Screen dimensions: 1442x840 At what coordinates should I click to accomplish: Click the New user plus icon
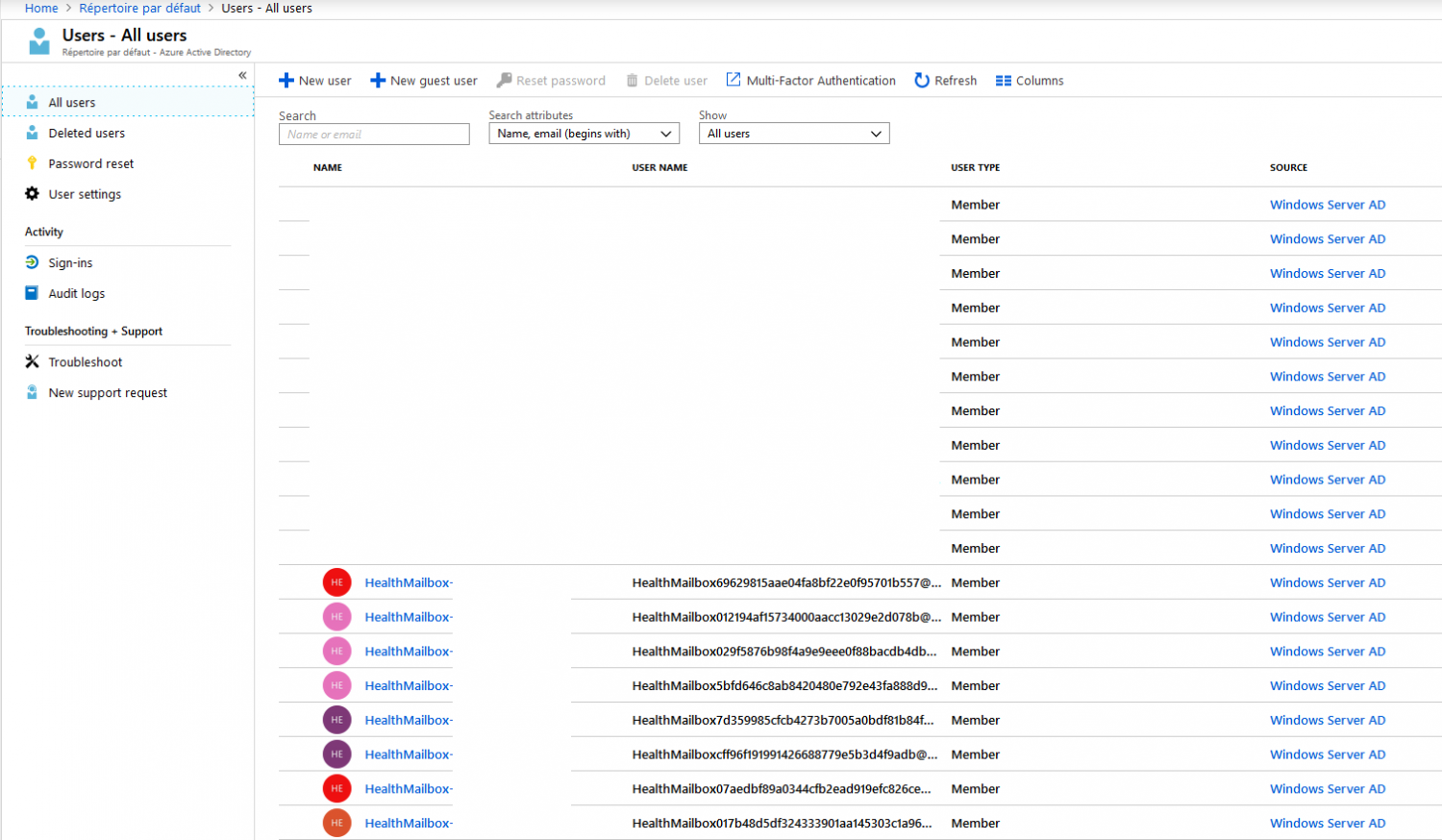[286, 81]
